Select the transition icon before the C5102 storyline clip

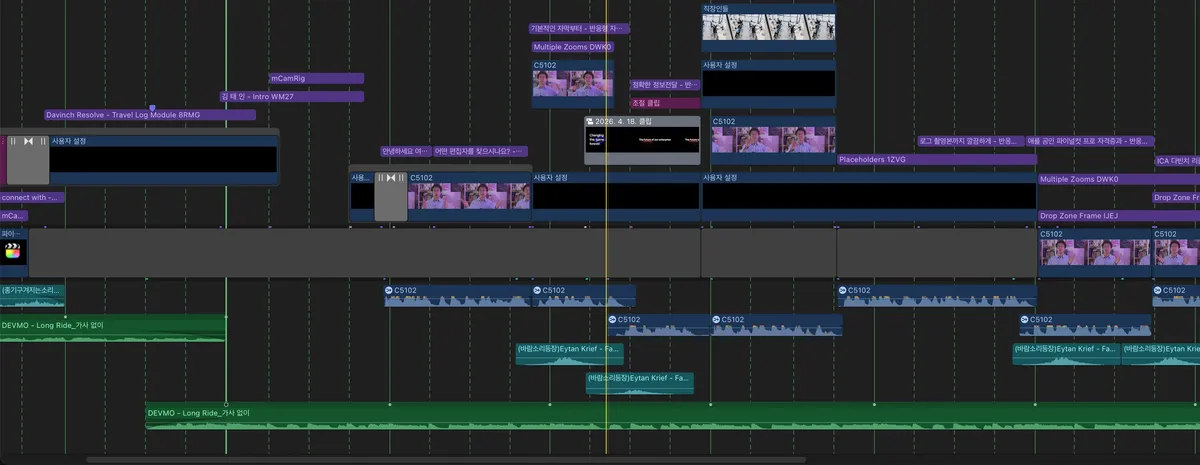(391, 178)
